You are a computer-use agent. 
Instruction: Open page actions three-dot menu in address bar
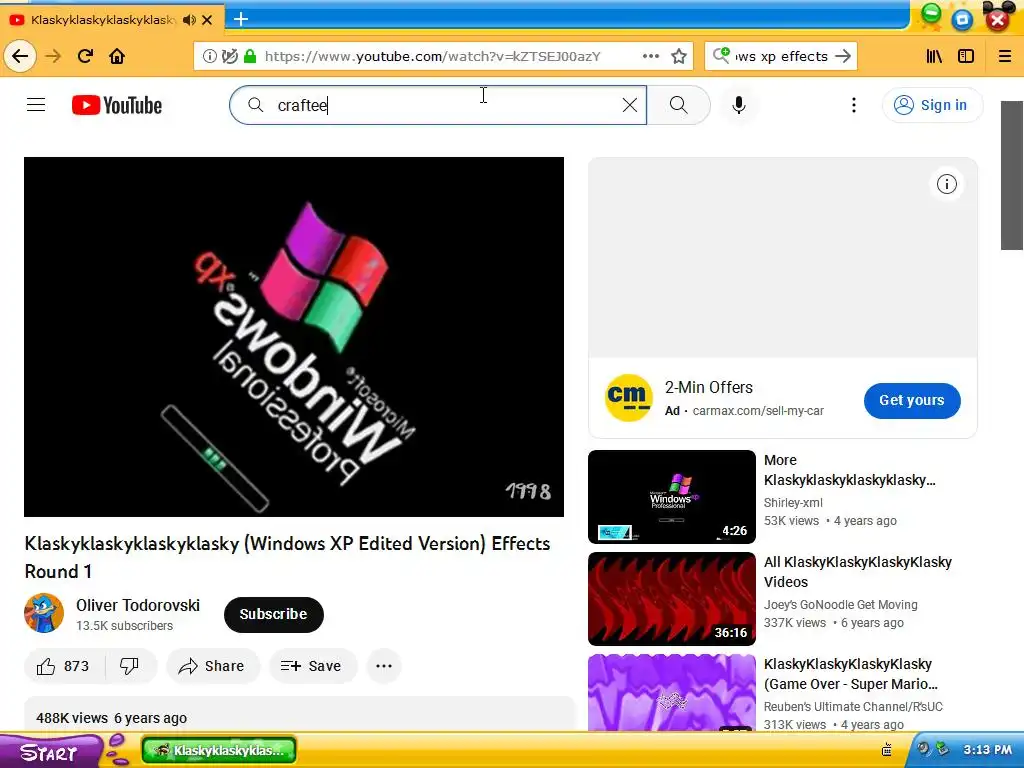(650, 56)
